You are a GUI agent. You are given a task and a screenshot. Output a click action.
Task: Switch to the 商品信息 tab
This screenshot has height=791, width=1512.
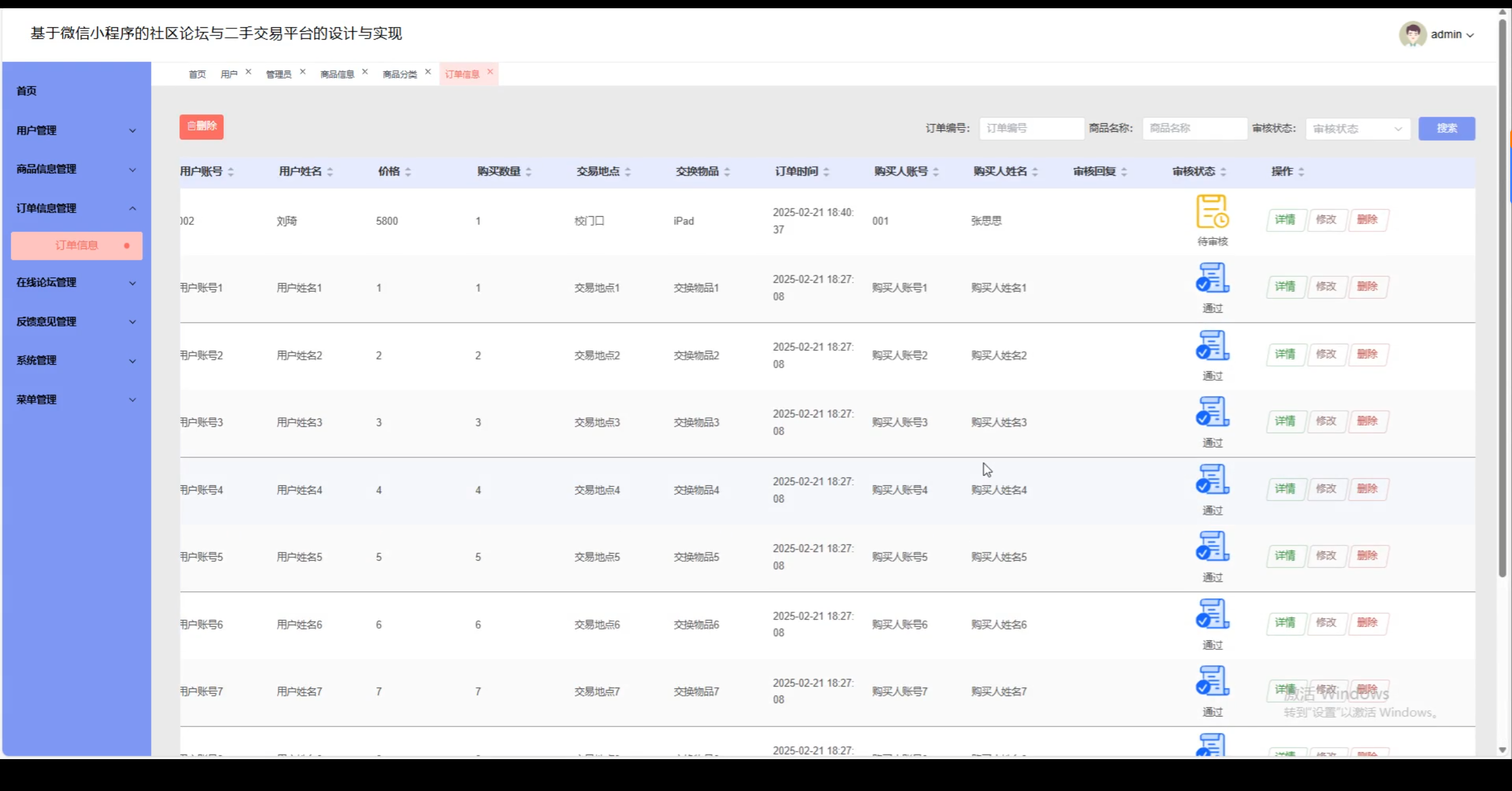tap(337, 74)
